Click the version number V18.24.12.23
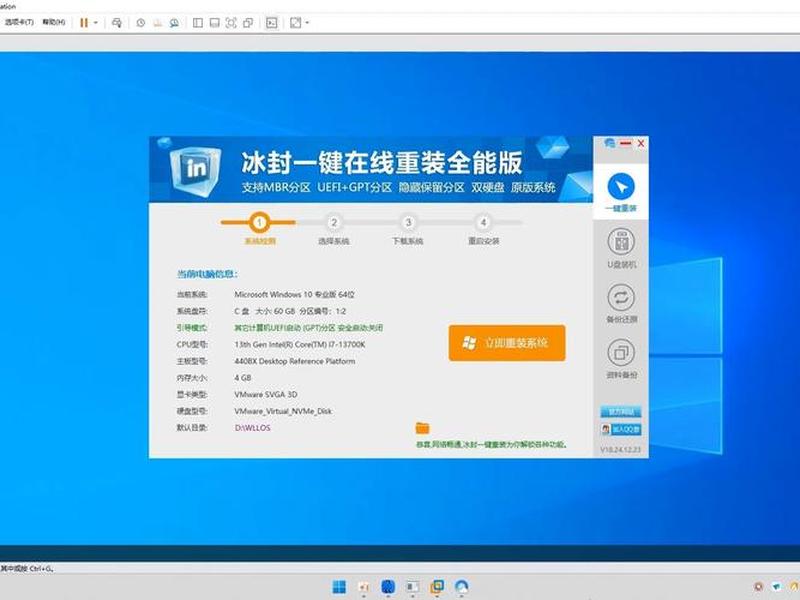 [621, 450]
